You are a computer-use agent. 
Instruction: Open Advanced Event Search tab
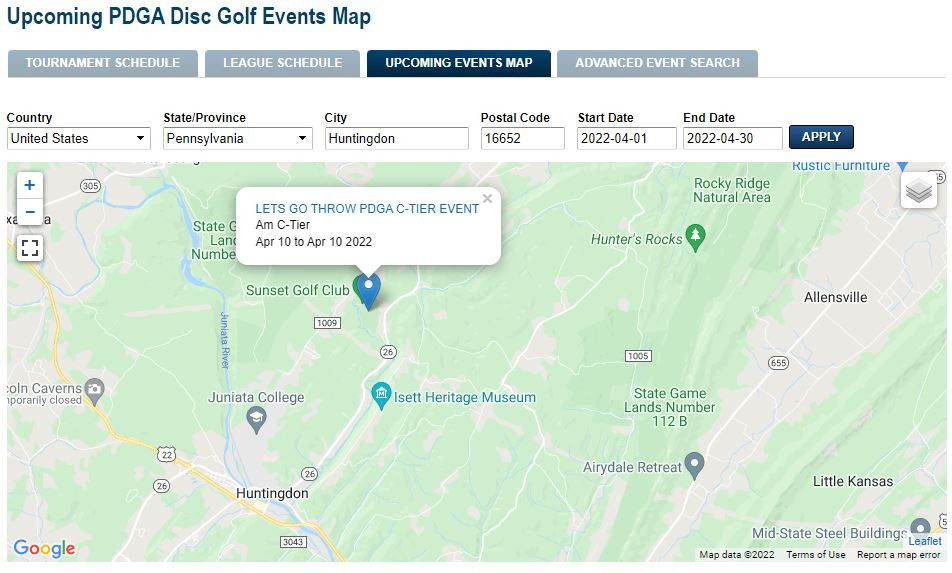pos(657,63)
